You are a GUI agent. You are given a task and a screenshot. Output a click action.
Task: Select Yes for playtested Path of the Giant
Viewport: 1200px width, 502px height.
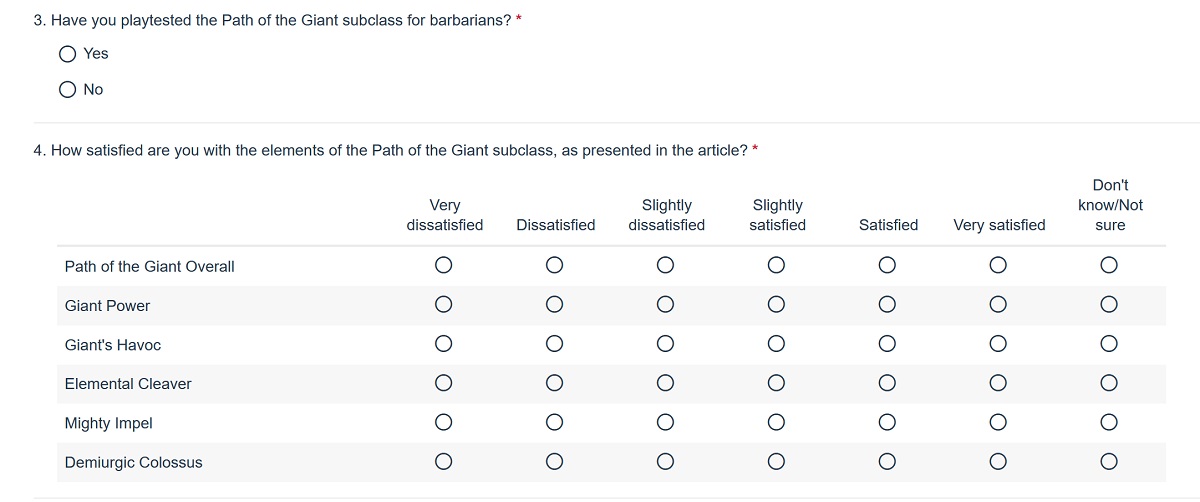68,53
